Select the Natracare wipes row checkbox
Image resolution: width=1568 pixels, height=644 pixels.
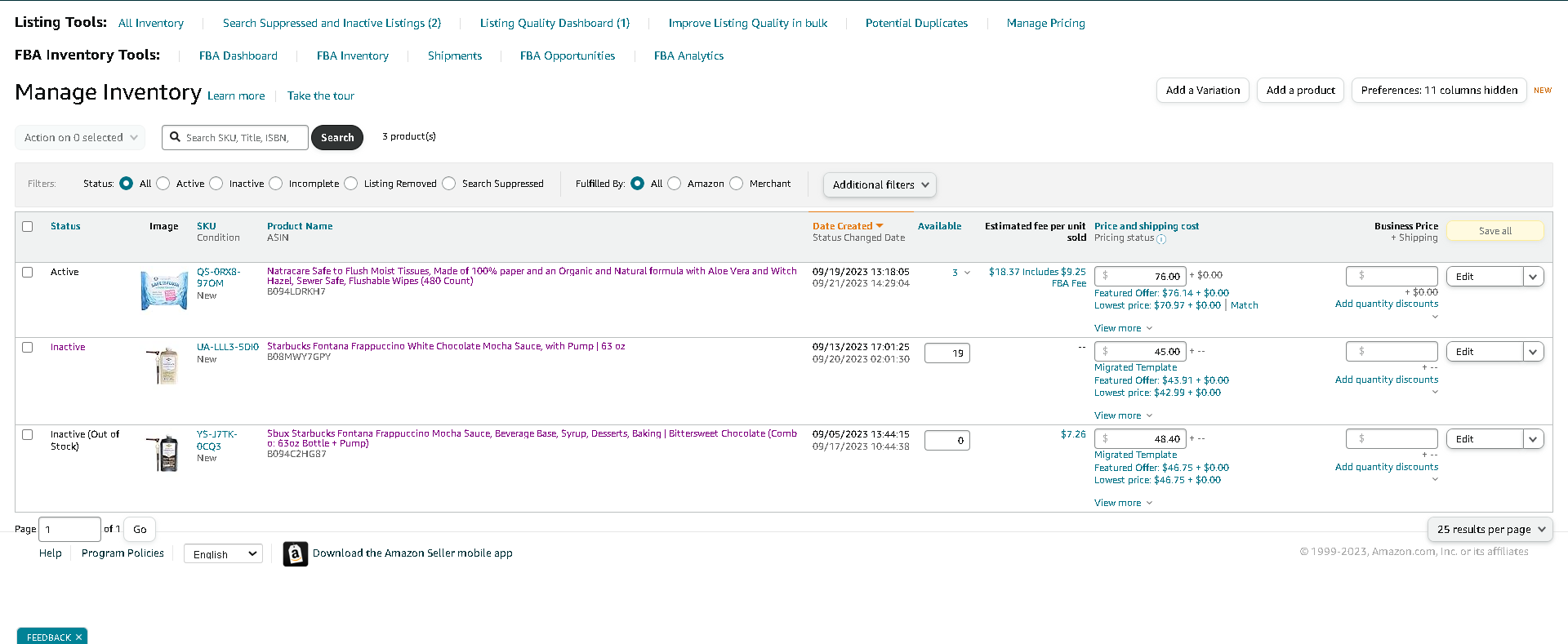point(28,273)
